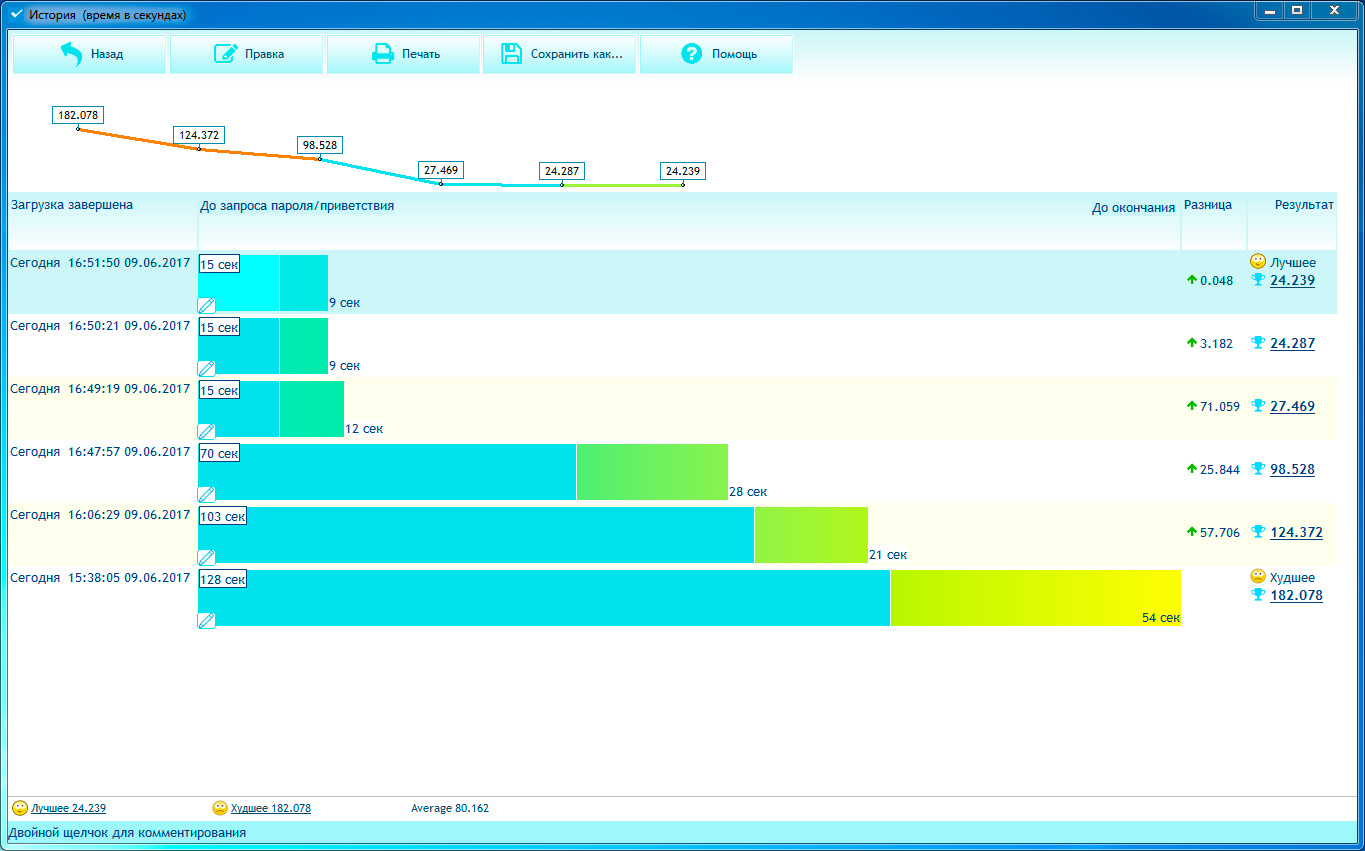Click the trophy icon beside result 98.528

(1258, 469)
